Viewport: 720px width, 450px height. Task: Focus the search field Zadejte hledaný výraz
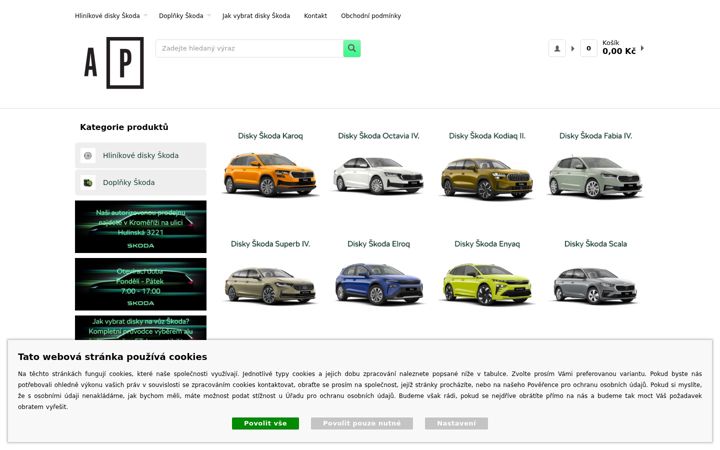click(249, 48)
